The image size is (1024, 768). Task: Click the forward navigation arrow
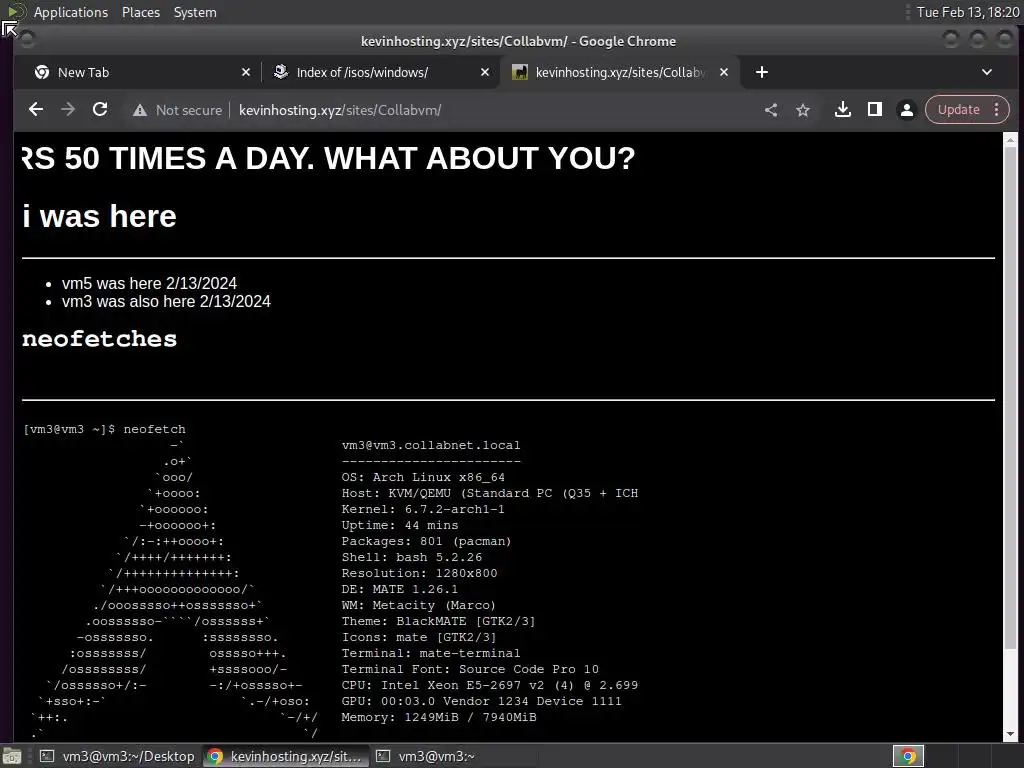(x=68, y=110)
